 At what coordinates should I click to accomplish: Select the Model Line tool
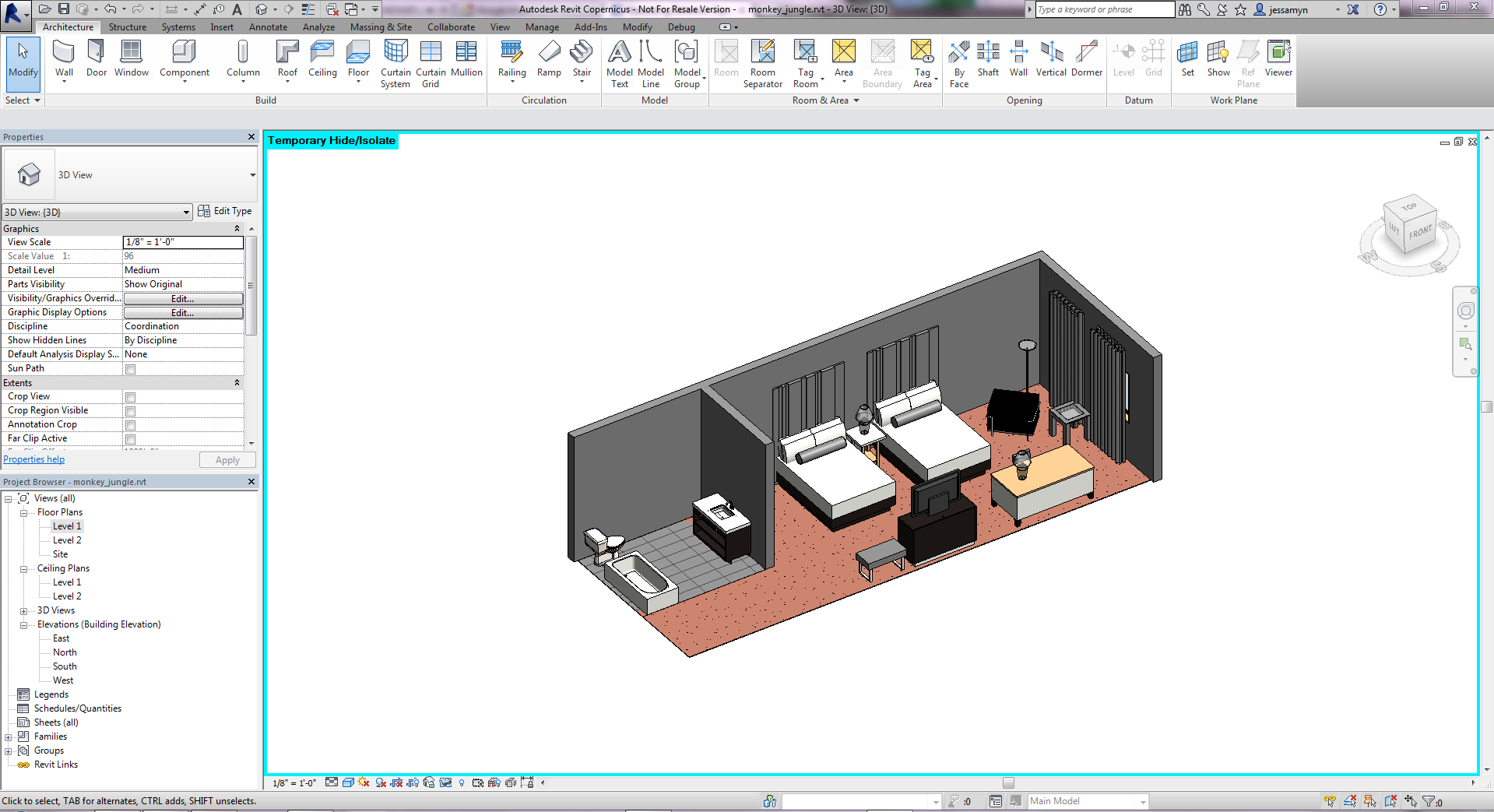[651, 64]
